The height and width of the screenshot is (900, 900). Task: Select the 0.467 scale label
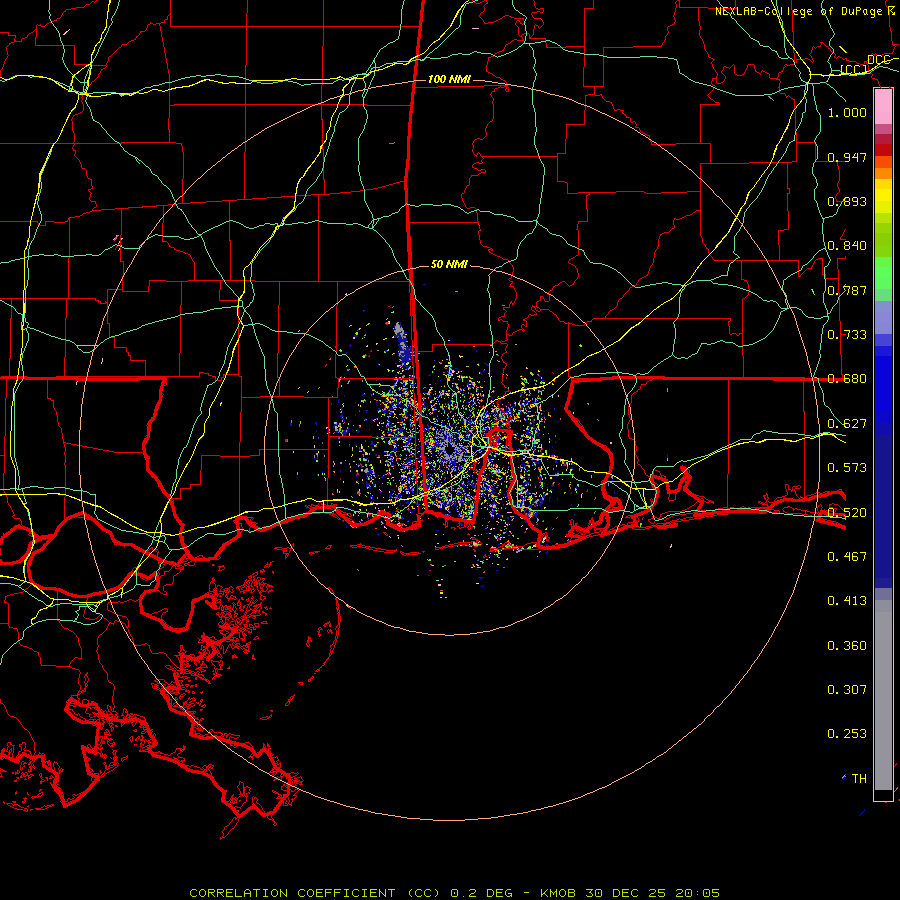point(847,557)
